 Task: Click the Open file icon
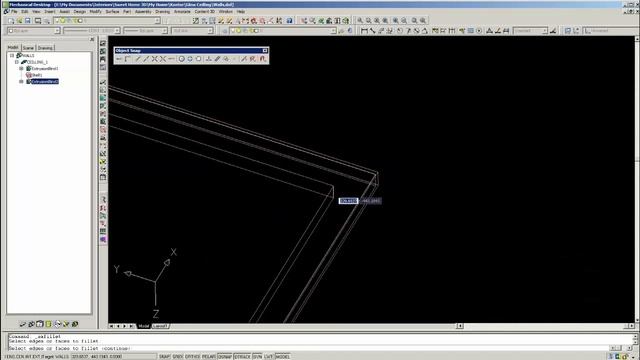19,20
